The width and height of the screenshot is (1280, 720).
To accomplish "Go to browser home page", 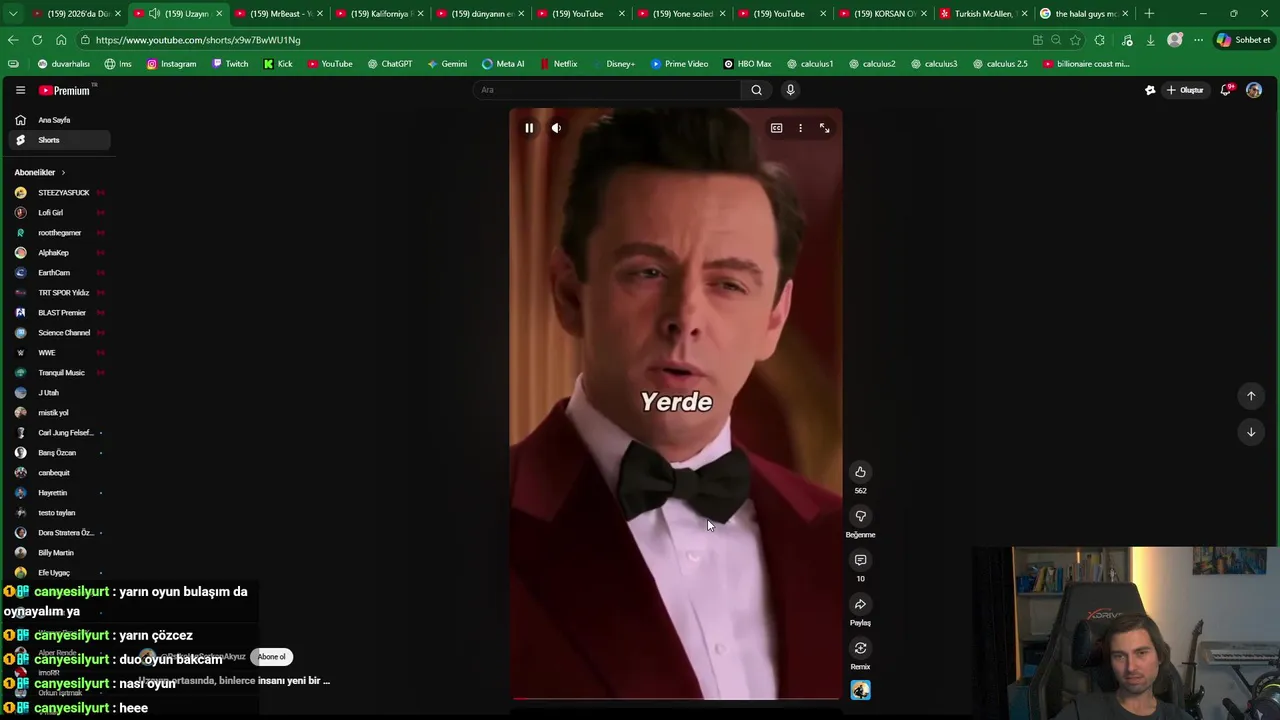I will [61, 40].
